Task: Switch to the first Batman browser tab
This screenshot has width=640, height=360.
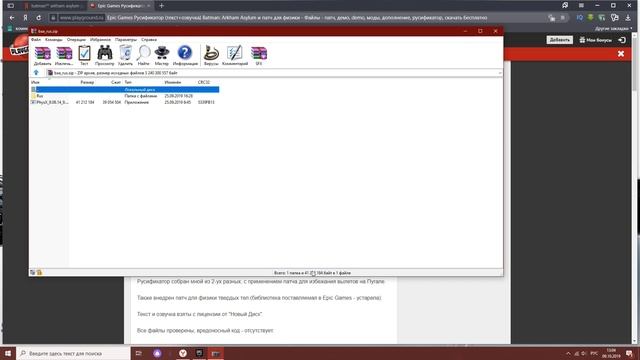Action: click(x=53, y=6)
